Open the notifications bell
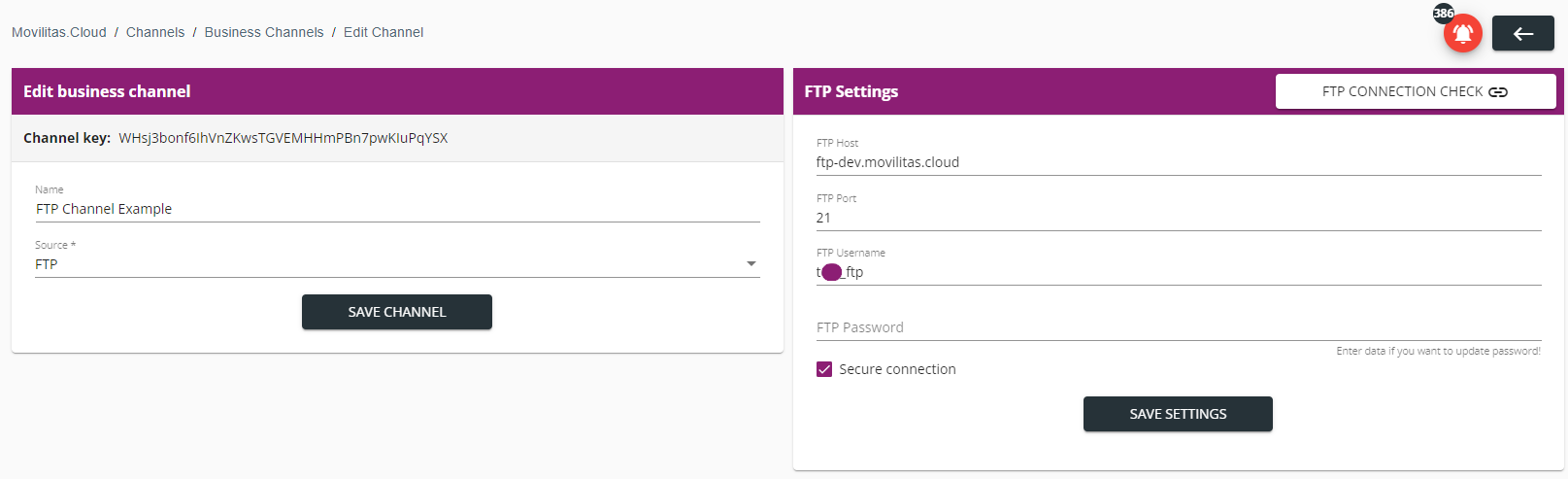 (1462, 34)
